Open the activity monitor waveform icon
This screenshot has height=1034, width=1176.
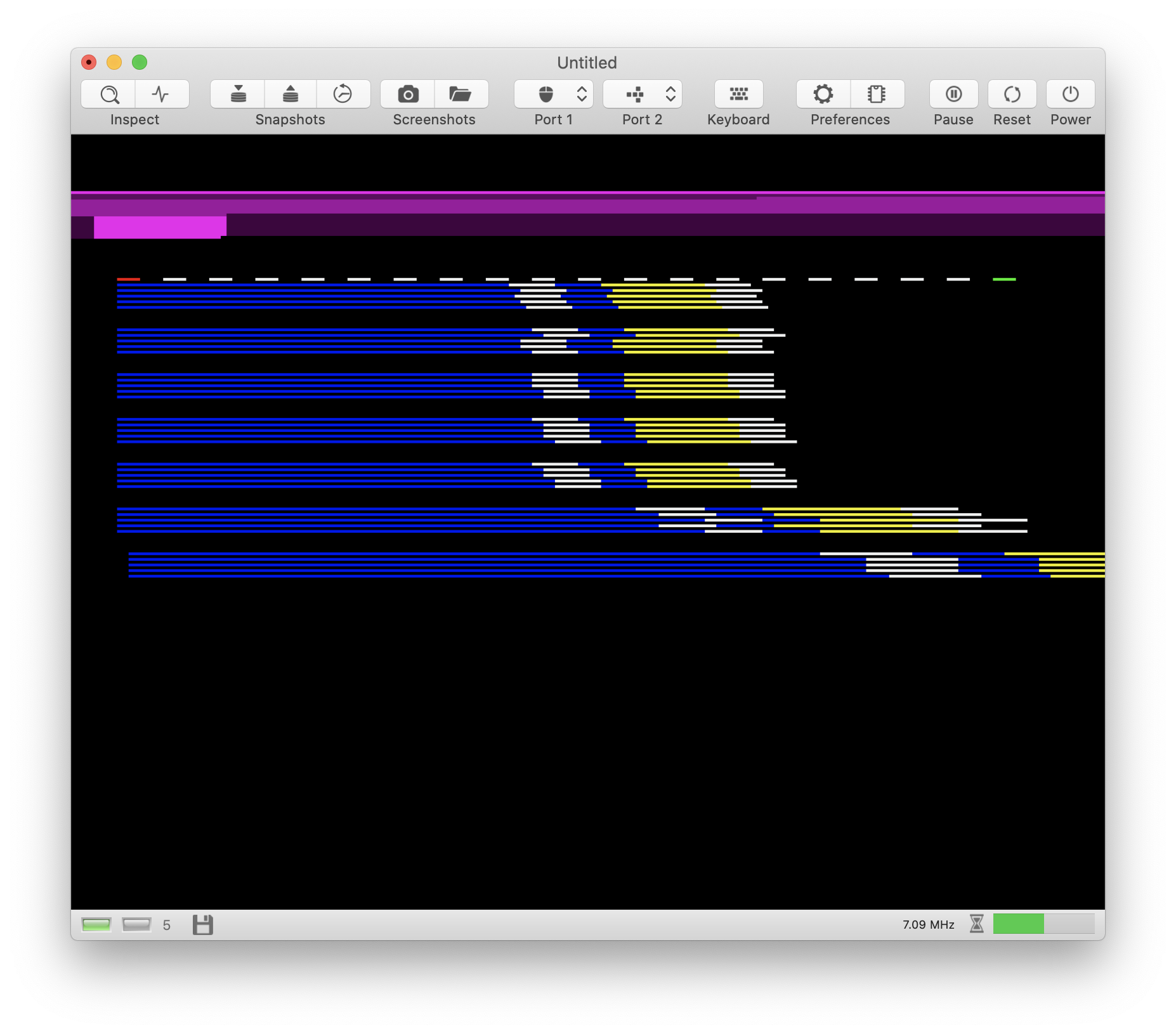pos(161,94)
